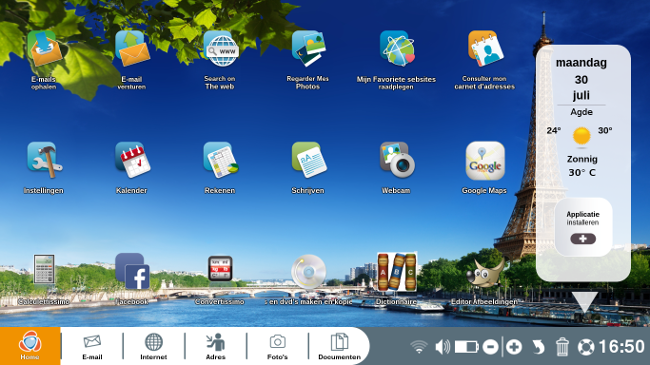Viewport: 650px width, 365px height.
Task: Switch to the Documenten tab in the bottom bar
Action: [340, 346]
